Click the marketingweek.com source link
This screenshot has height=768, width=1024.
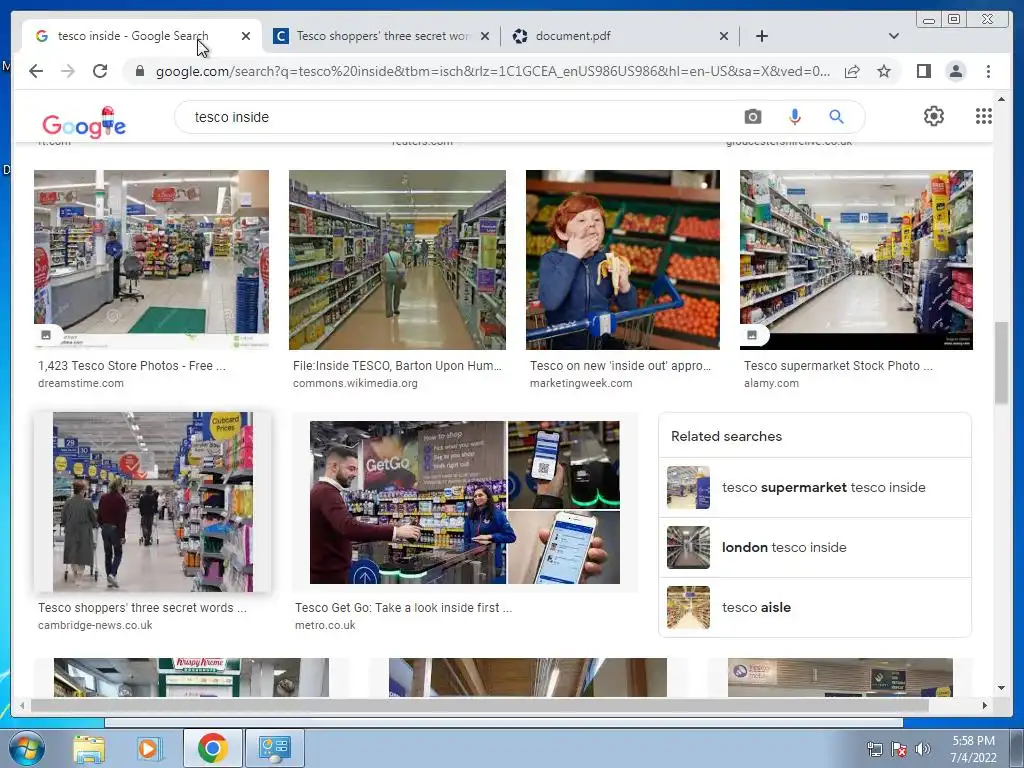[x=581, y=383]
